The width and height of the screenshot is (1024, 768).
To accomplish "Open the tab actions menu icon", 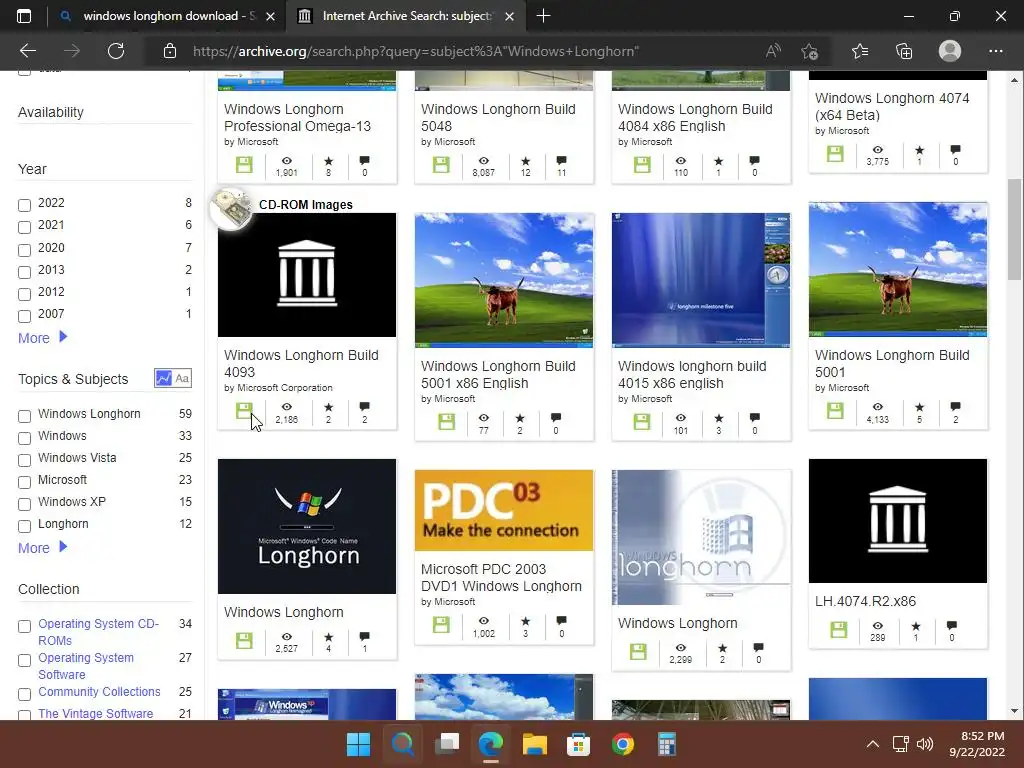I will (x=24, y=16).
